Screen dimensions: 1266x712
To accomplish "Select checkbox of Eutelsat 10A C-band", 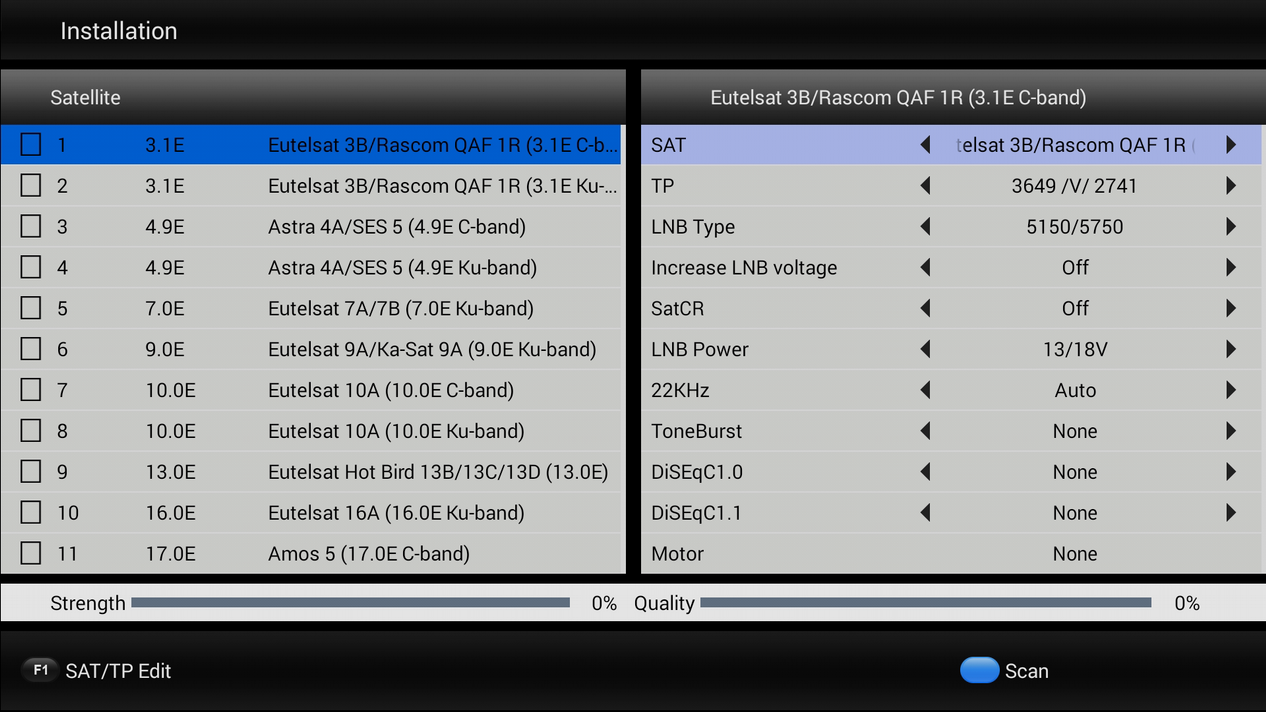I will pos(31,390).
